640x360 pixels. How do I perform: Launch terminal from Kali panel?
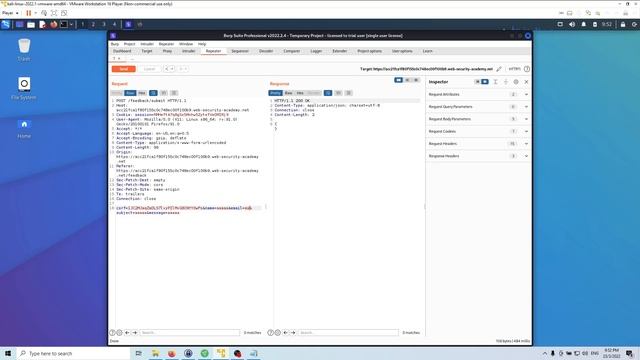point(64,24)
